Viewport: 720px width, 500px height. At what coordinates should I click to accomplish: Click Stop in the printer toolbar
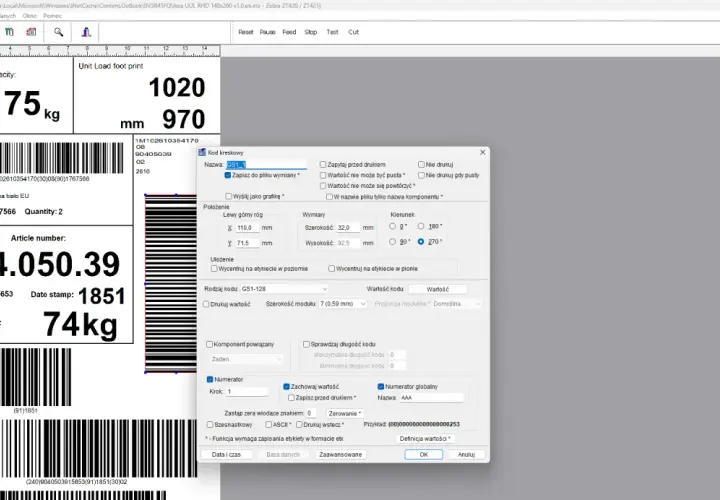(311, 32)
